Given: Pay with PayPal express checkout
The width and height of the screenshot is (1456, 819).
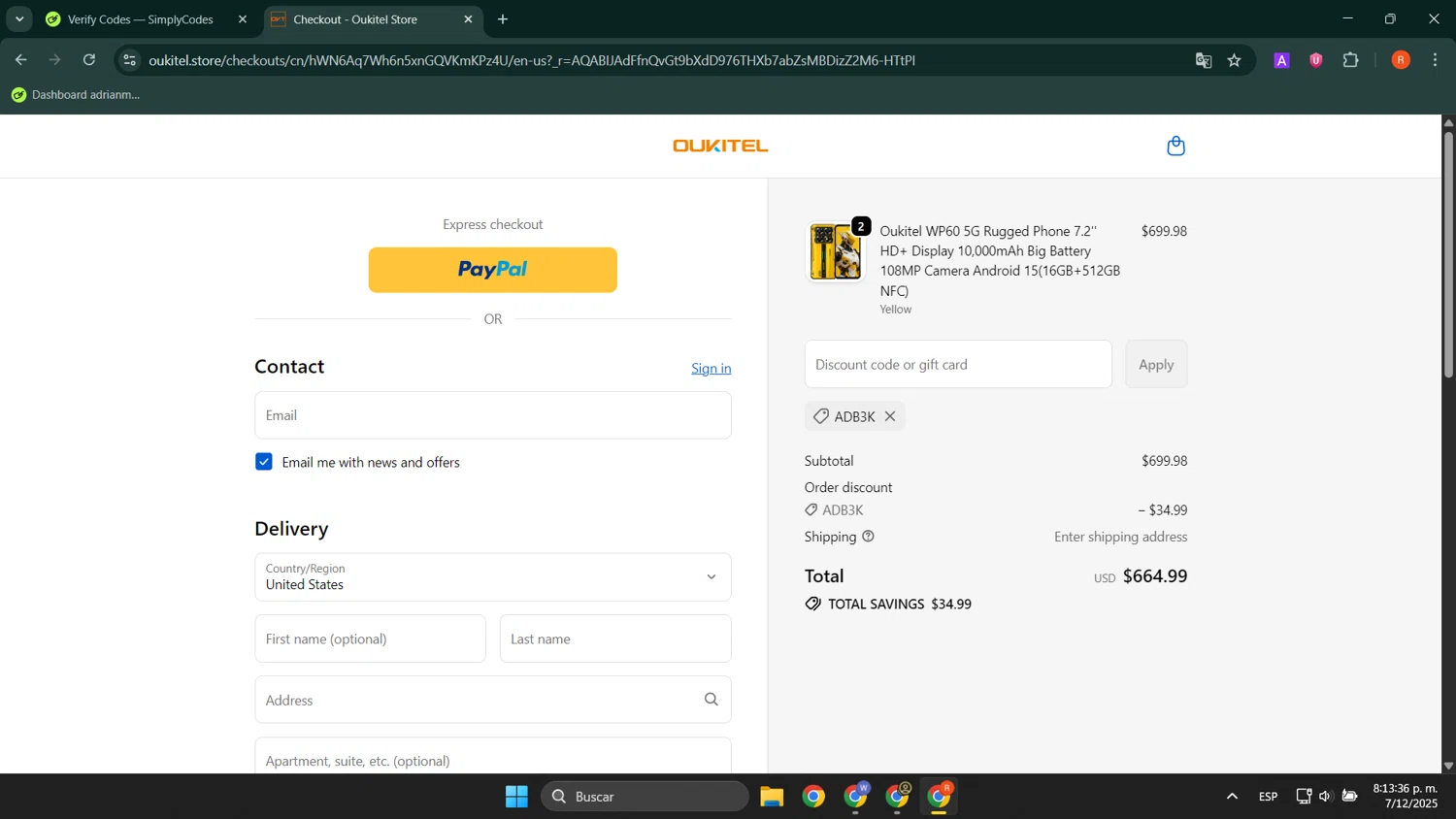Looking at the screenshot, I should [493, 270].
